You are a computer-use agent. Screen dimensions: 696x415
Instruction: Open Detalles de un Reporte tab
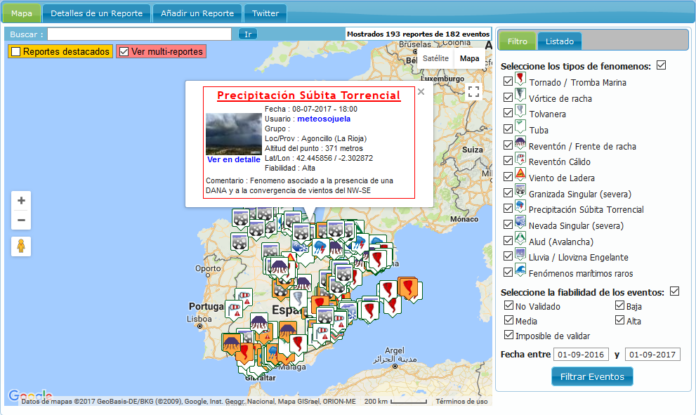(x=96, y=13)
